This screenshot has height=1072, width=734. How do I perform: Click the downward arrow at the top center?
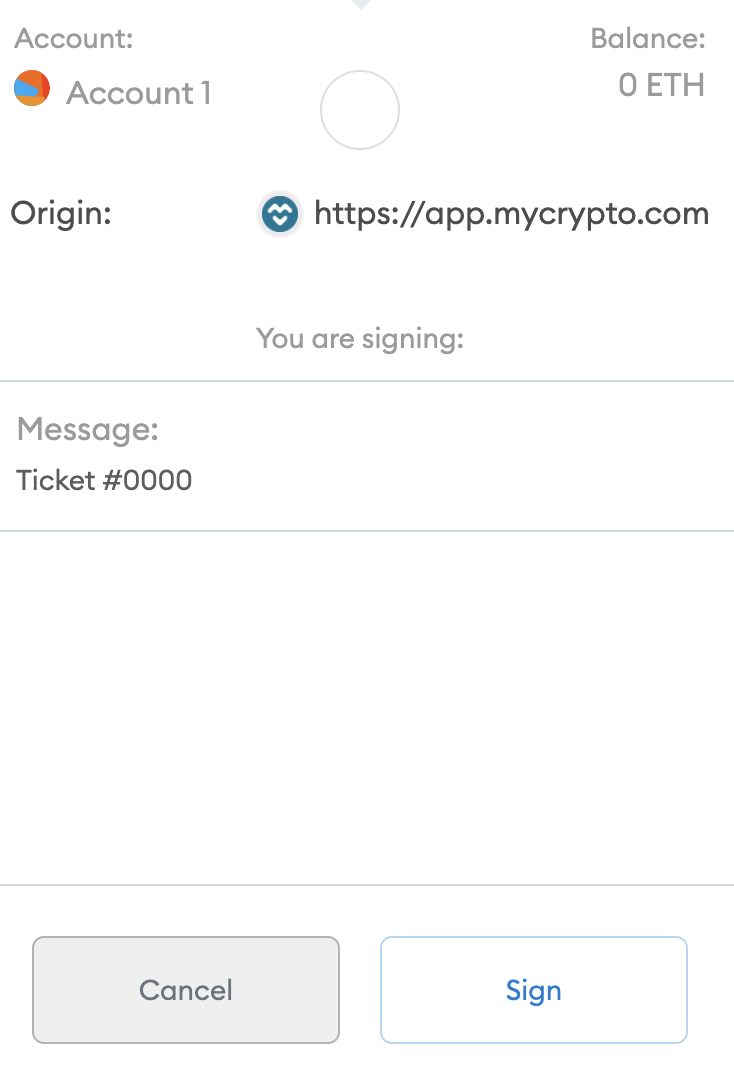click(x=359, y=5)
